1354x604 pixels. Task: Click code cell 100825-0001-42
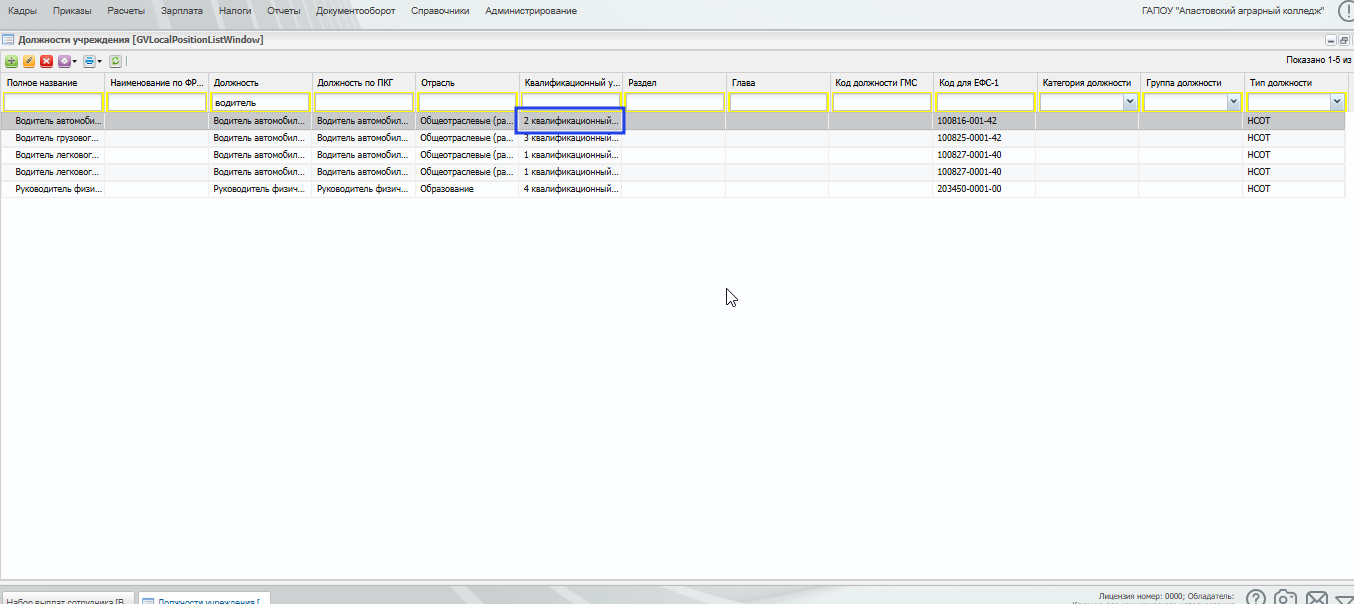[985, 138]
